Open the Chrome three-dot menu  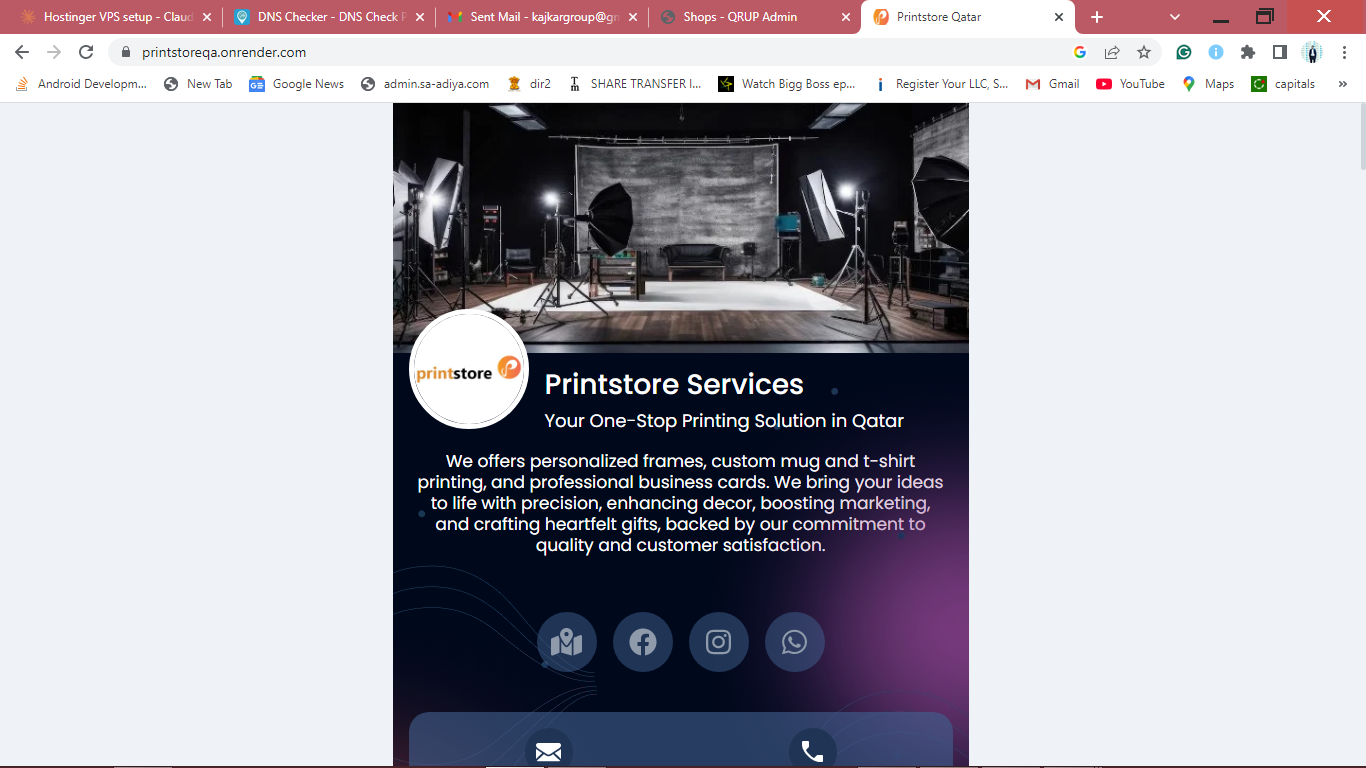pyautogui.click(x=1344, y=52)
